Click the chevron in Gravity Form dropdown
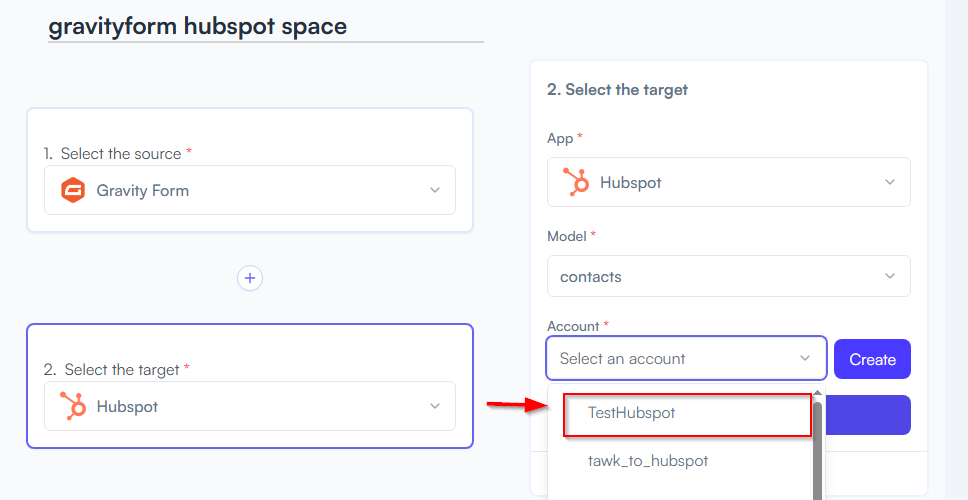The width and height of the screenshot is (968, 500). (435, 190)
